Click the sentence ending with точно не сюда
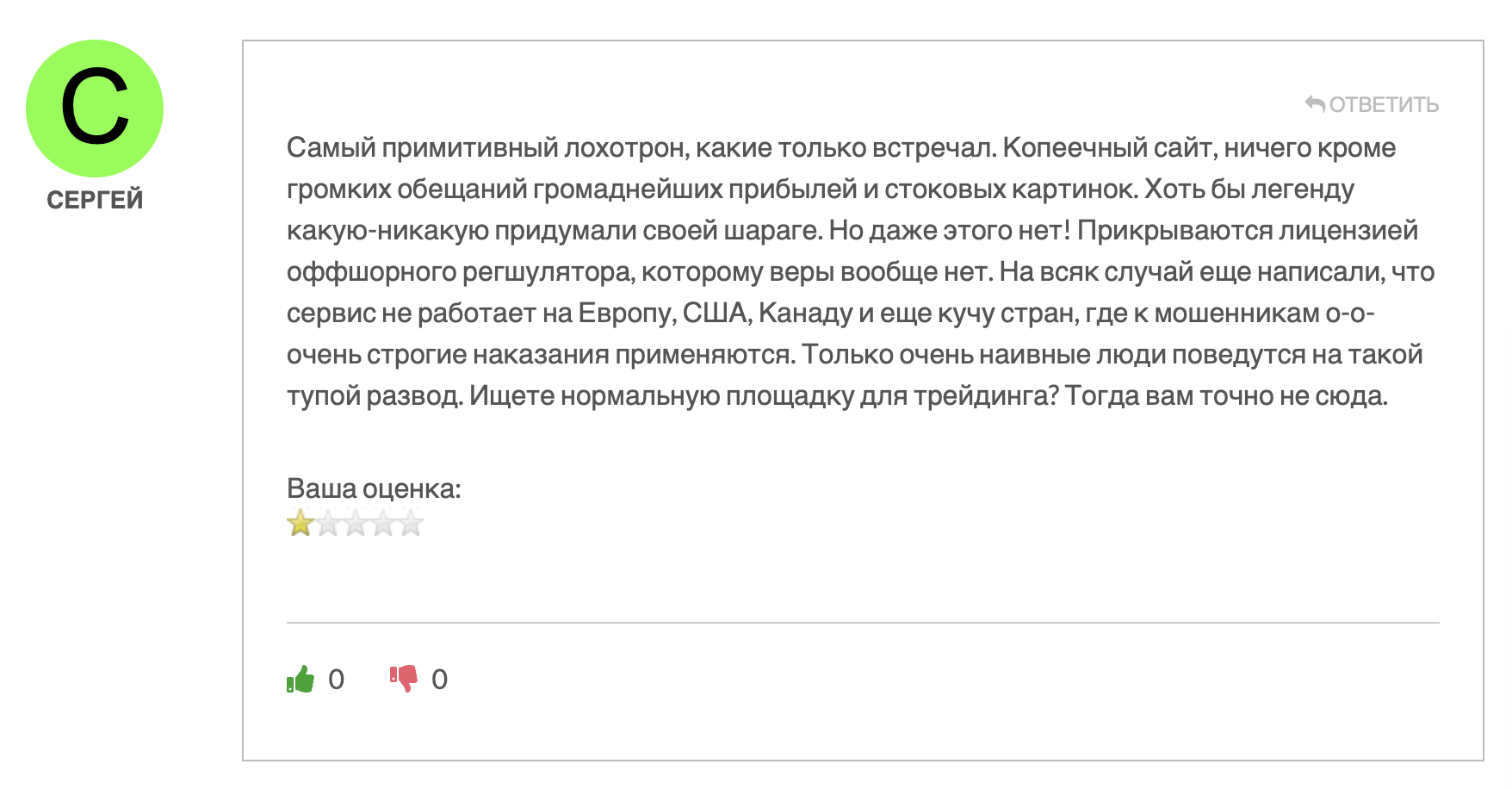Image resolution: width=1512 pixels, height=789 pixels. 1226,395
